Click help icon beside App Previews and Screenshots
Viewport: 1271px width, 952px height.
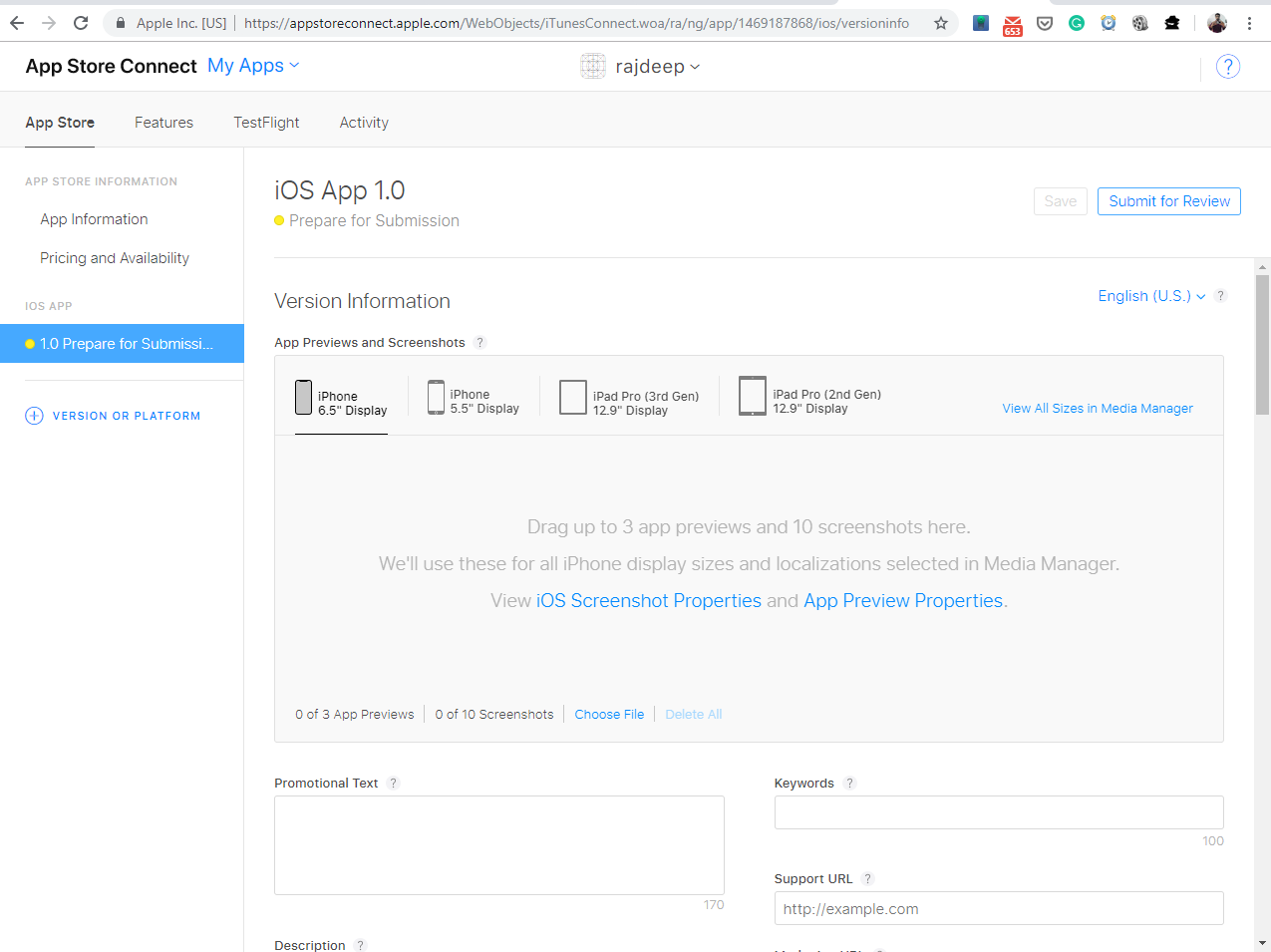pyautogui.click(x=479, y=342)
